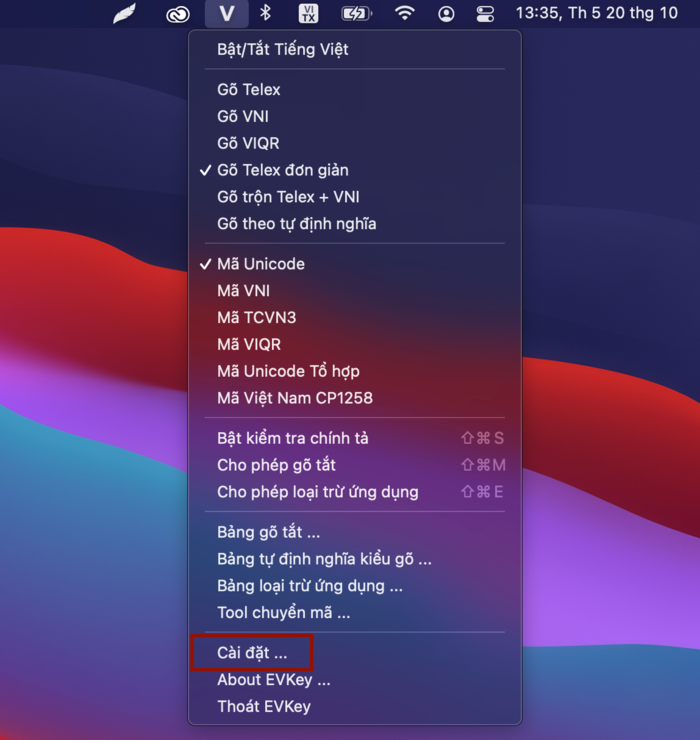Screen dimensions: 700x740
Task: Open the Creative Cloud menu bar icon
Action: click(178, 15)
